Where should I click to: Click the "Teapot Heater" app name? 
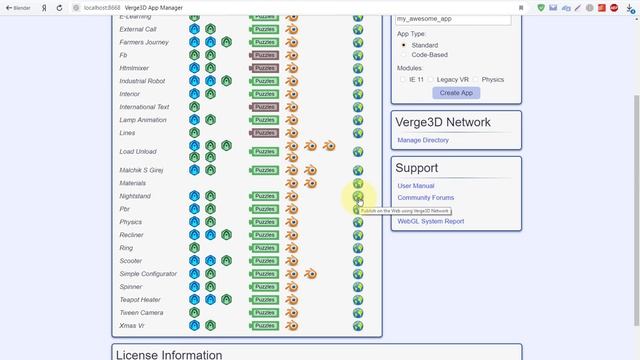coord(140,300)
